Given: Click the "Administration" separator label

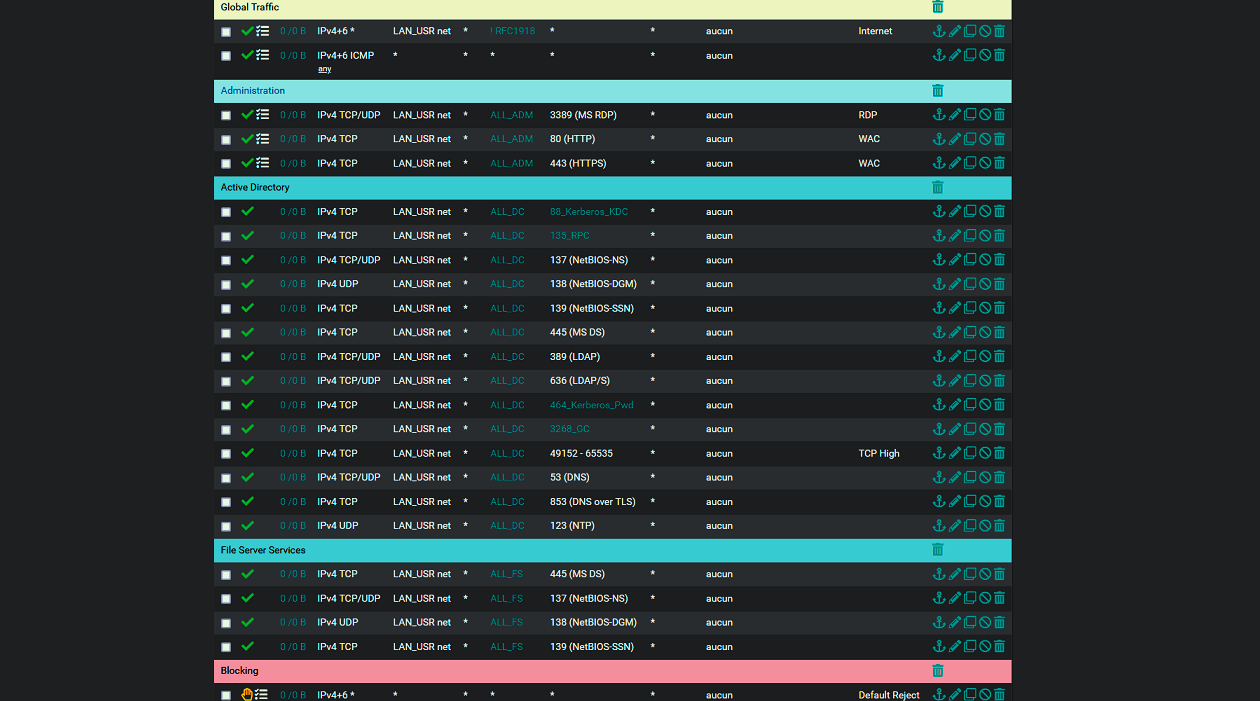Looking at the screenshot, I should (253, 91).
